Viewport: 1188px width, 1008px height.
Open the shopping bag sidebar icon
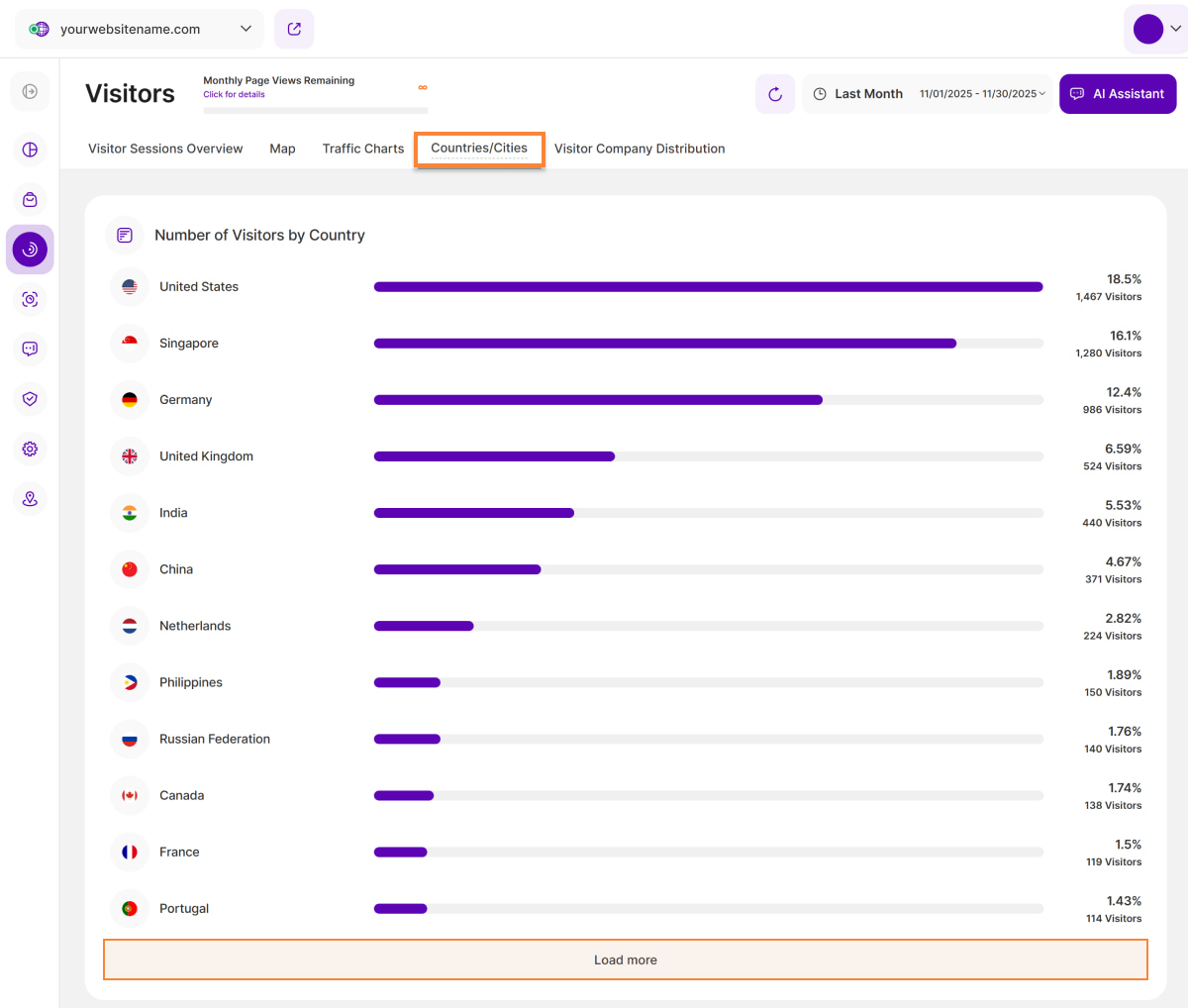pos(30,200)
